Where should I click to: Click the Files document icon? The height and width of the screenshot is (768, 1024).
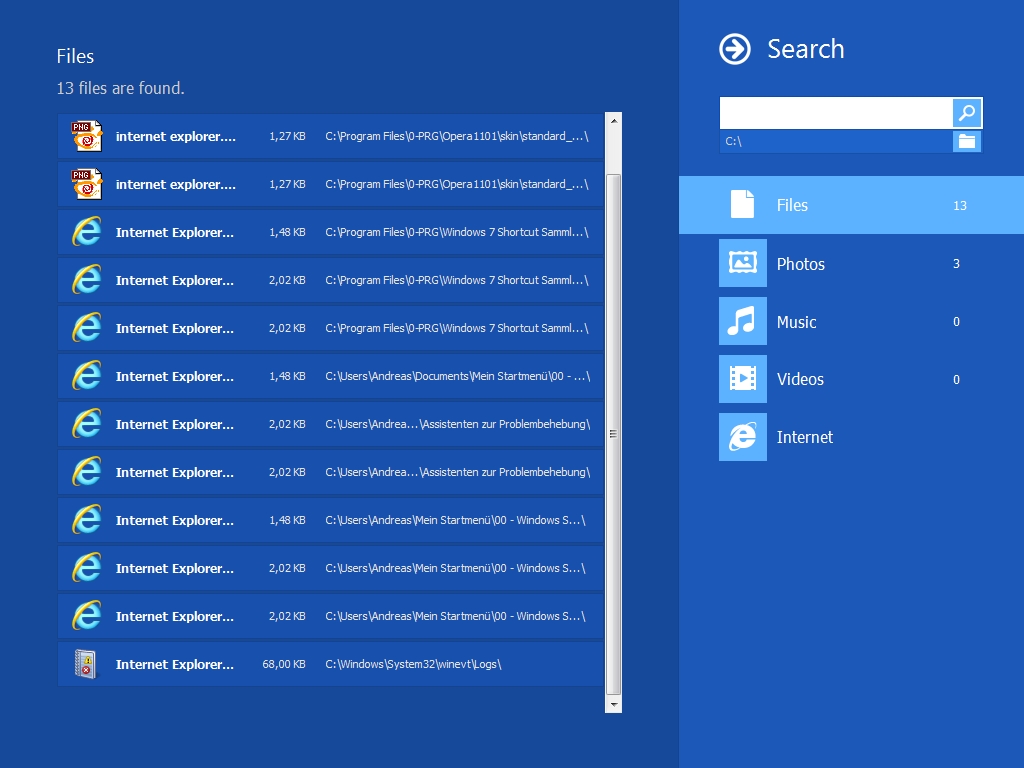pos(743,204)
